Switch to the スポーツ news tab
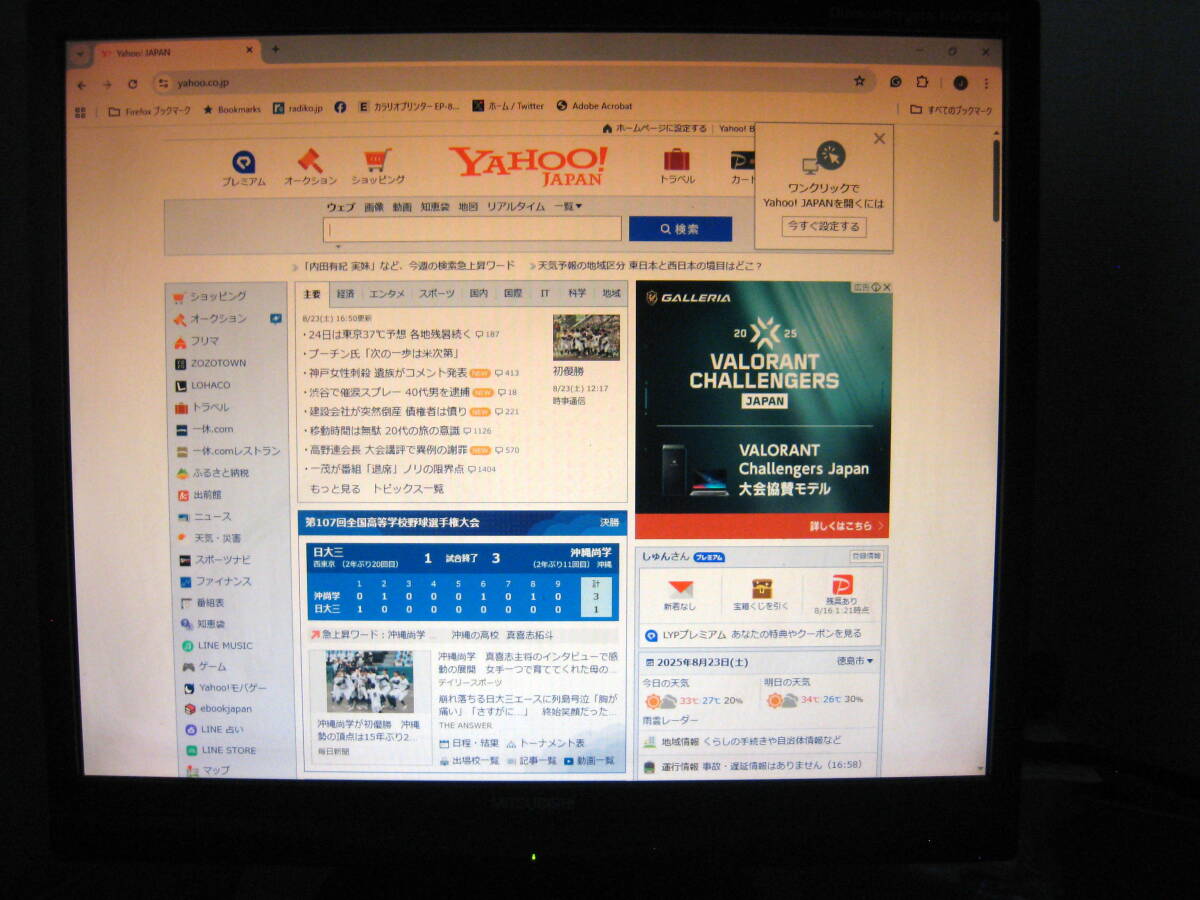This screenshot has height=900, width=1200. [x=436, y=294]
